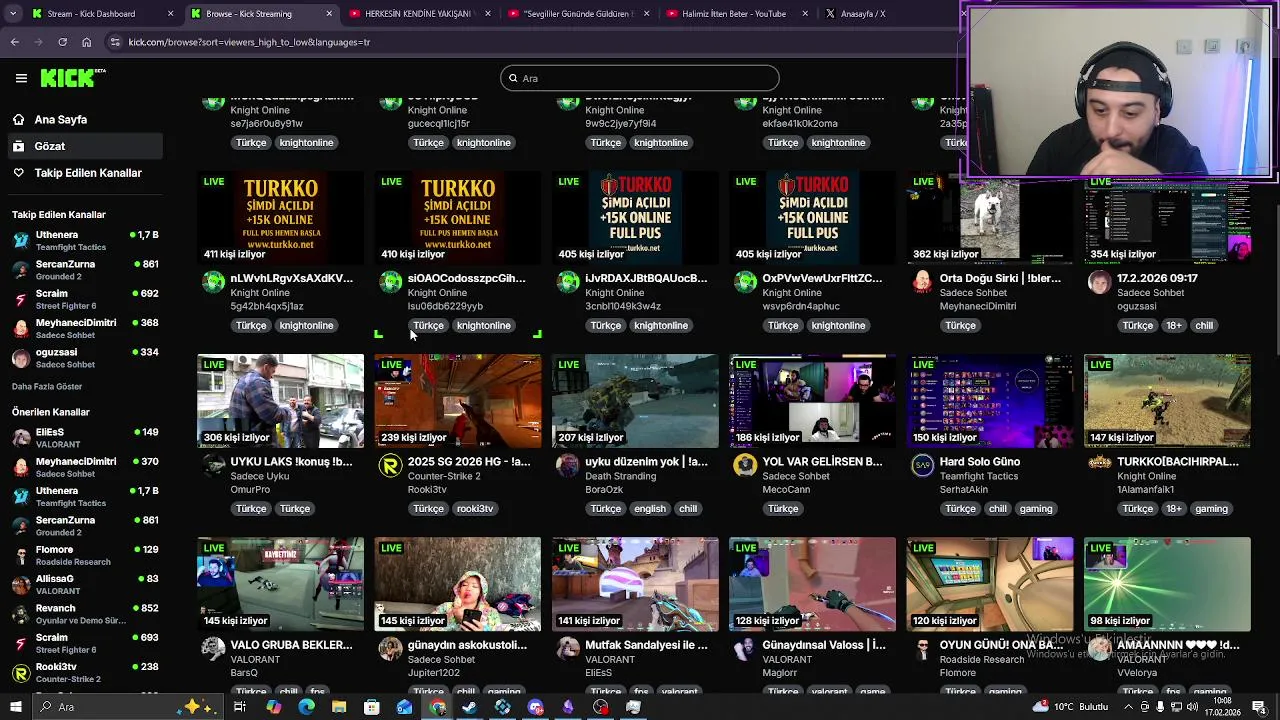The image size is (1280, 720).
Task: Open Task View on the taskbar
Action: [x=240, y=707]
